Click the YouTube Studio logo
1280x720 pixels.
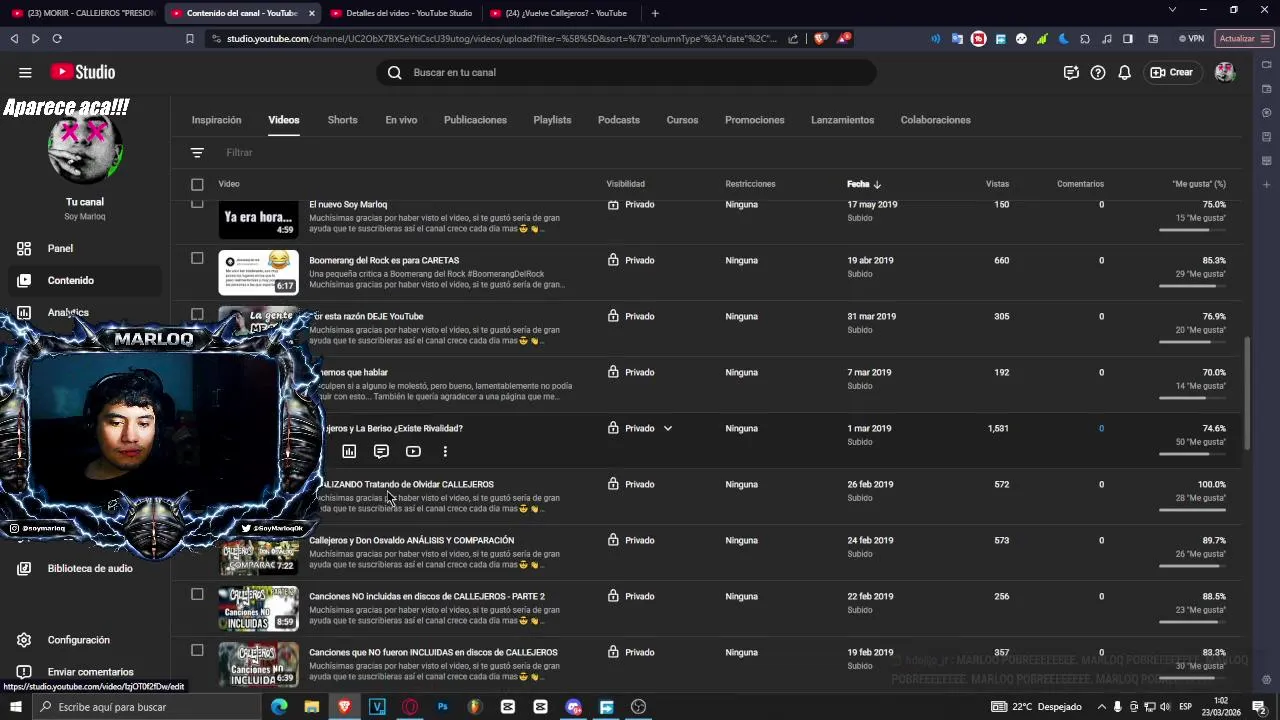pyautogui.click(x=83, y=72)
